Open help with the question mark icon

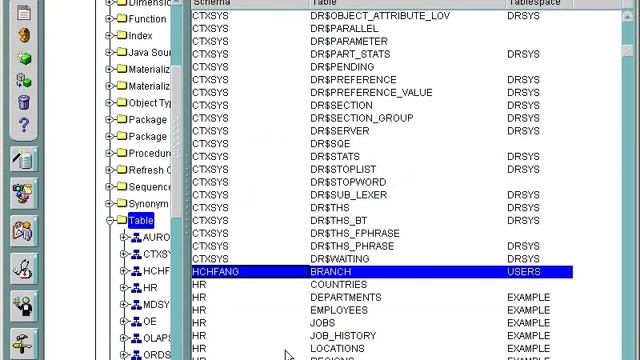(x=24, y=124)
